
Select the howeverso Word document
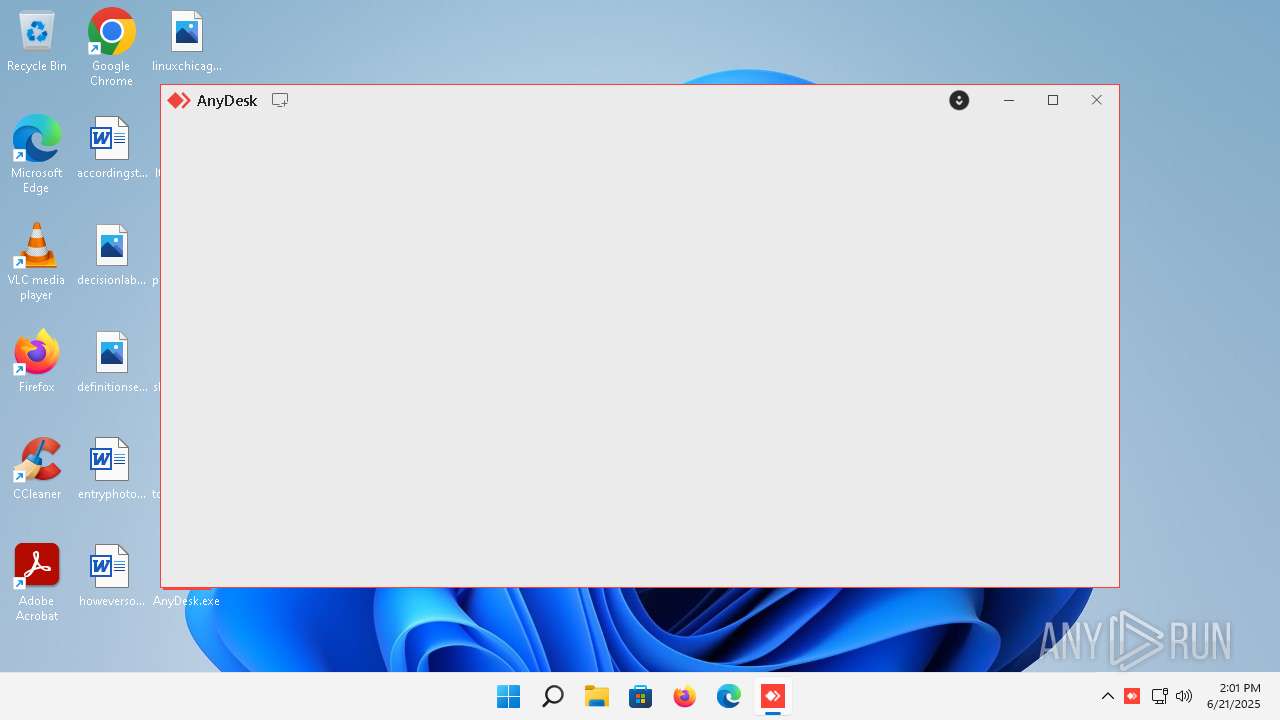tap(112, 577)
